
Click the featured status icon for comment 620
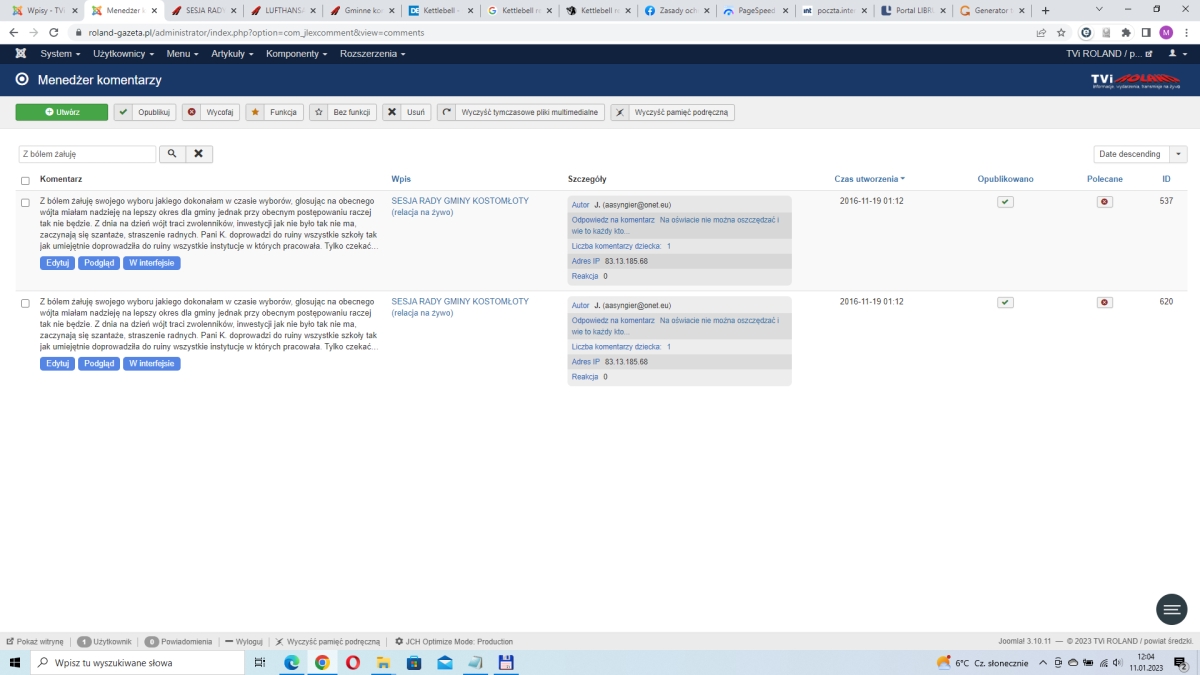pyautogui.click(x=1104, y=302)
